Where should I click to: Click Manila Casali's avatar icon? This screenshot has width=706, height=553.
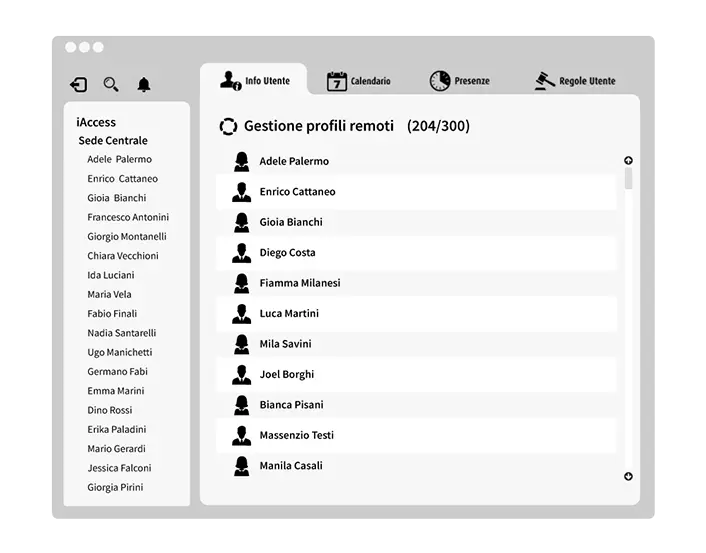[x=242, y=466]
